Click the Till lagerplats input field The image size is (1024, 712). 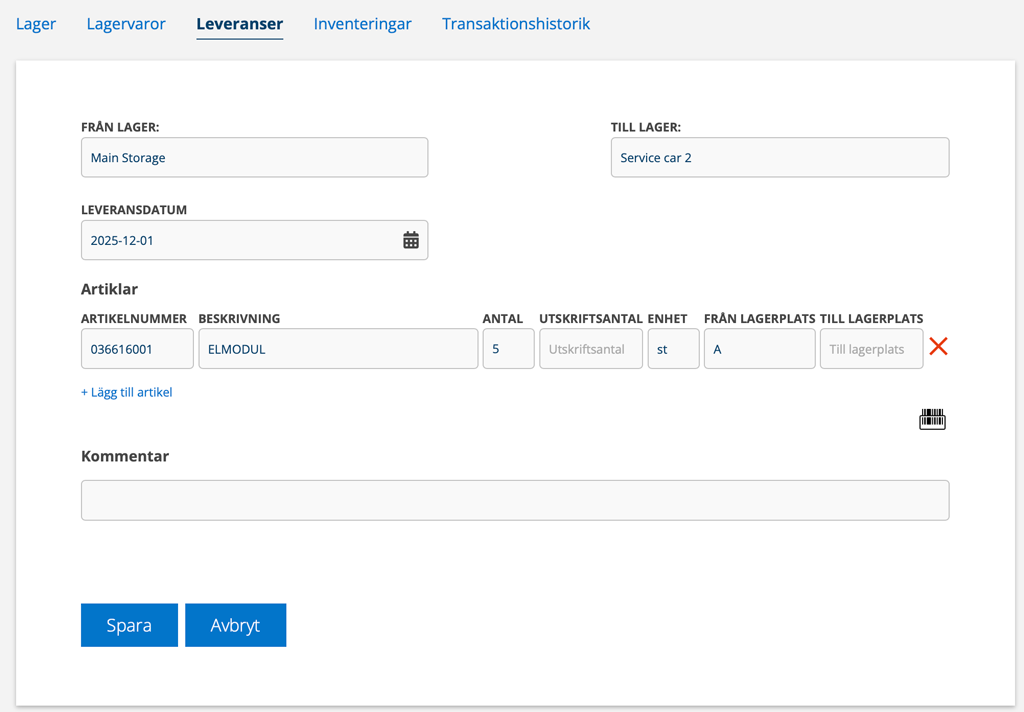point(870,350)
